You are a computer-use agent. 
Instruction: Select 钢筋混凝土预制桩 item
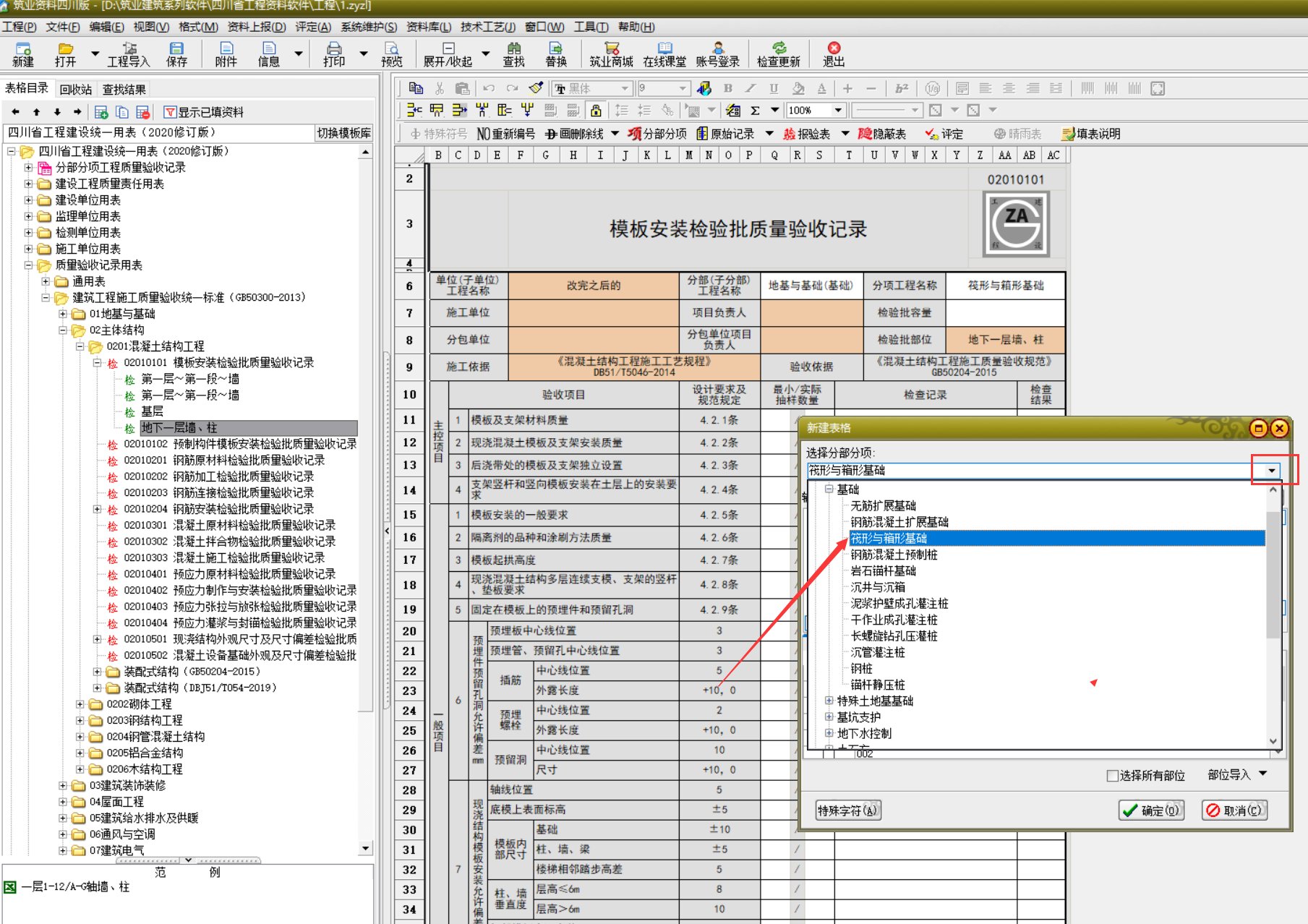pyautogui.click(x=894, y=555)
